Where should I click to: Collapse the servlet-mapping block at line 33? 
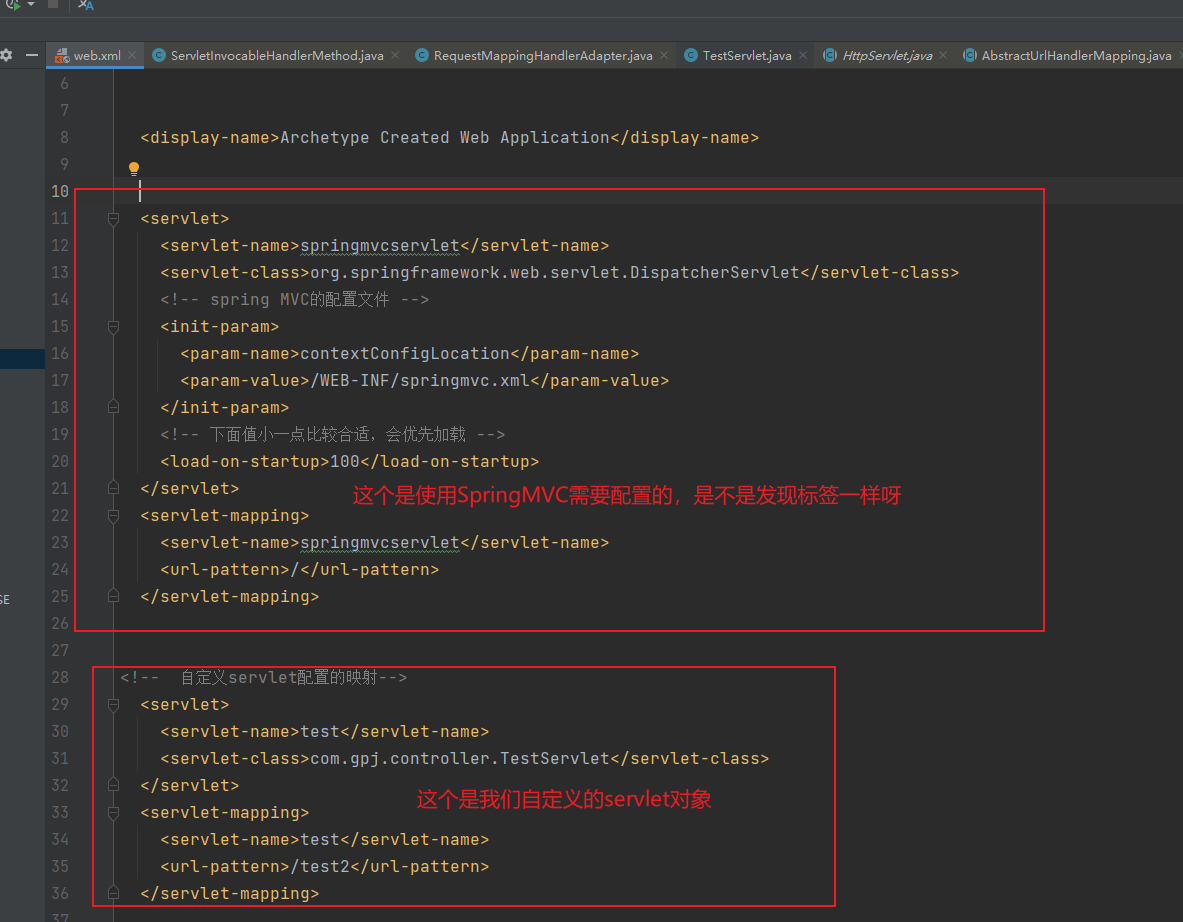pyautogui.click(x=113, y=813)
